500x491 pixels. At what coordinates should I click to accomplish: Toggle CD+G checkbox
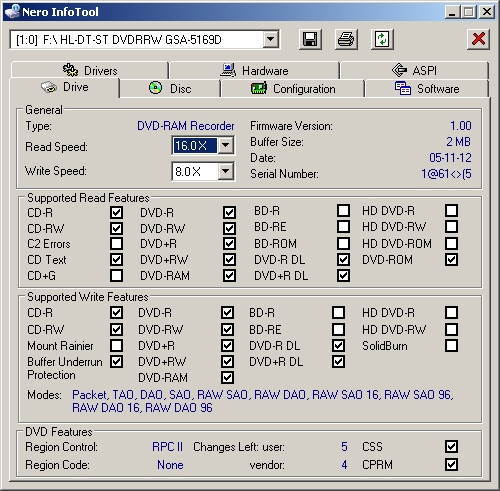click(116, 275)
